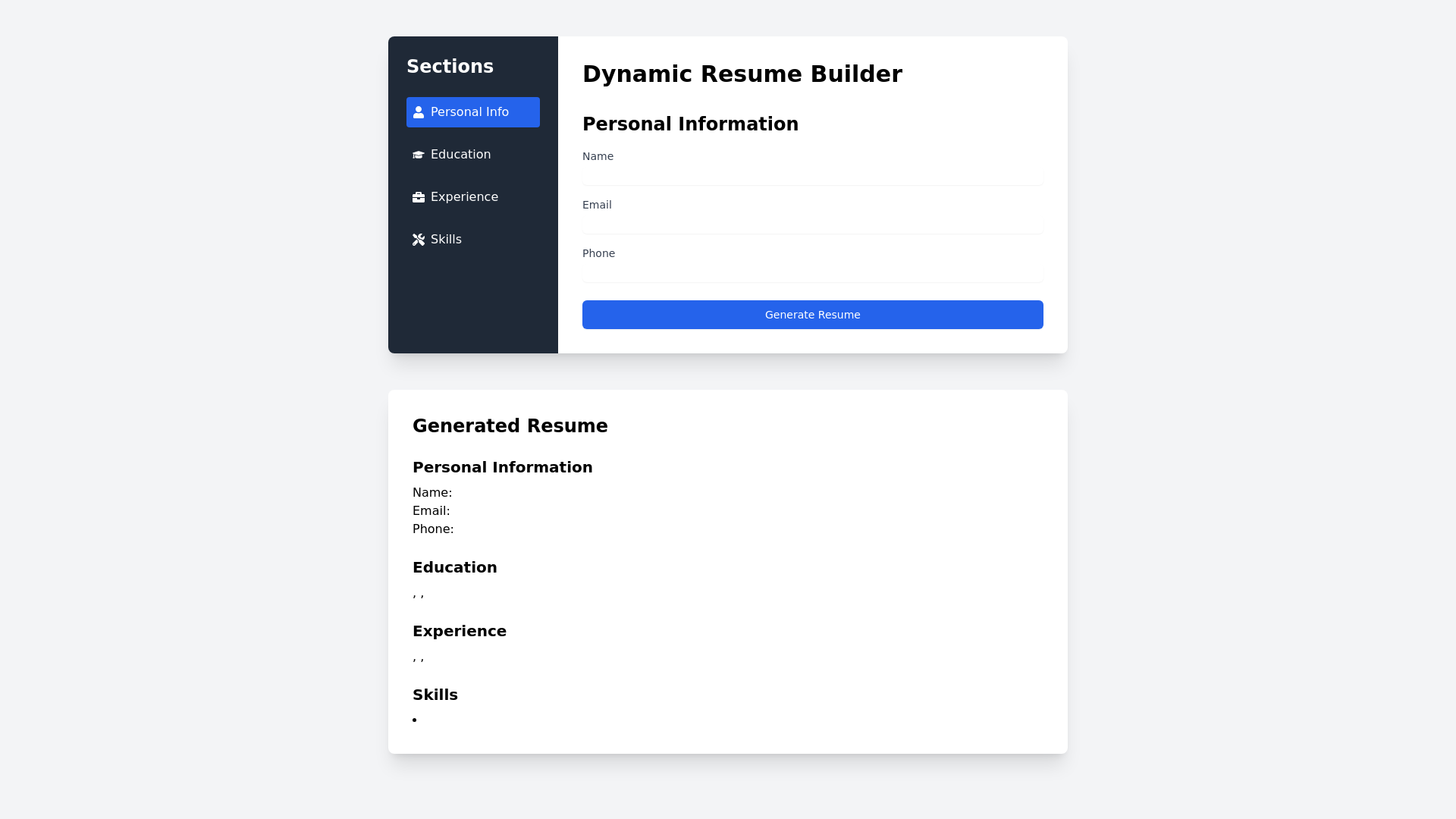
Task: Select the person icon beside Personal Info
Action: (419, 111)
